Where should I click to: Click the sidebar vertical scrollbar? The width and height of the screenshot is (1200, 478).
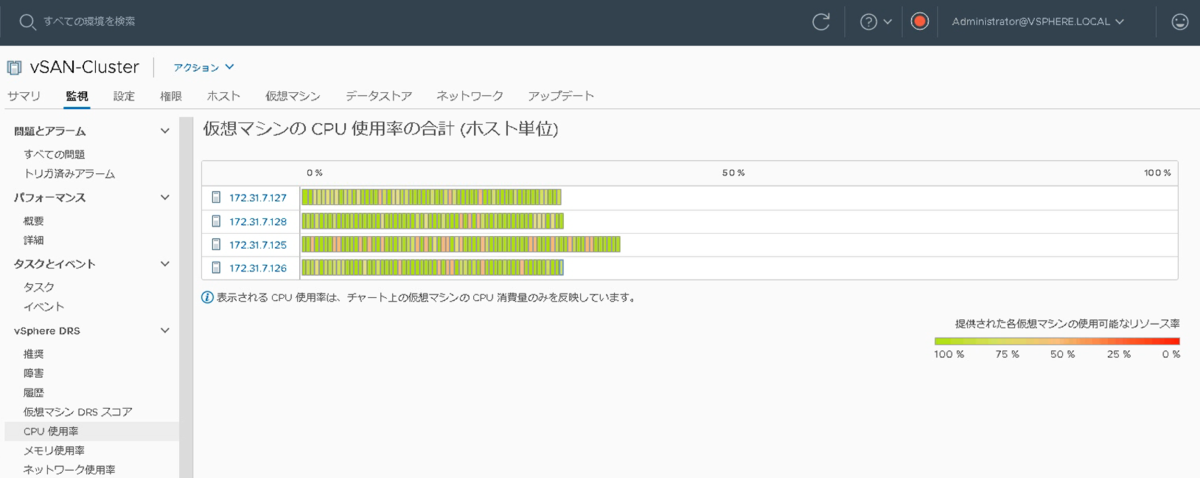tap(186, 297)
